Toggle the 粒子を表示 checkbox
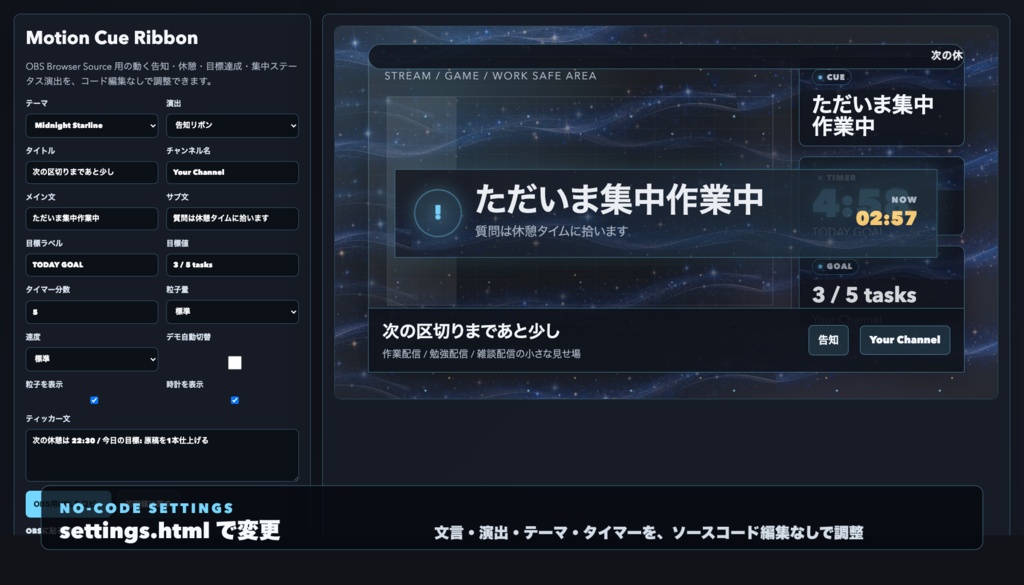The height and width of the screenshot is (585, 1024). pos(94,400)
